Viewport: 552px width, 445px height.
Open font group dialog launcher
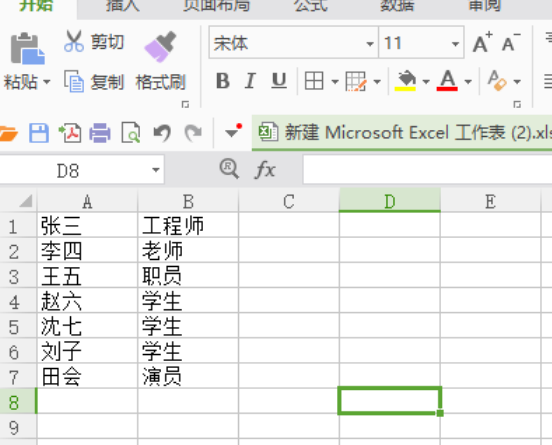pos(517,104)
